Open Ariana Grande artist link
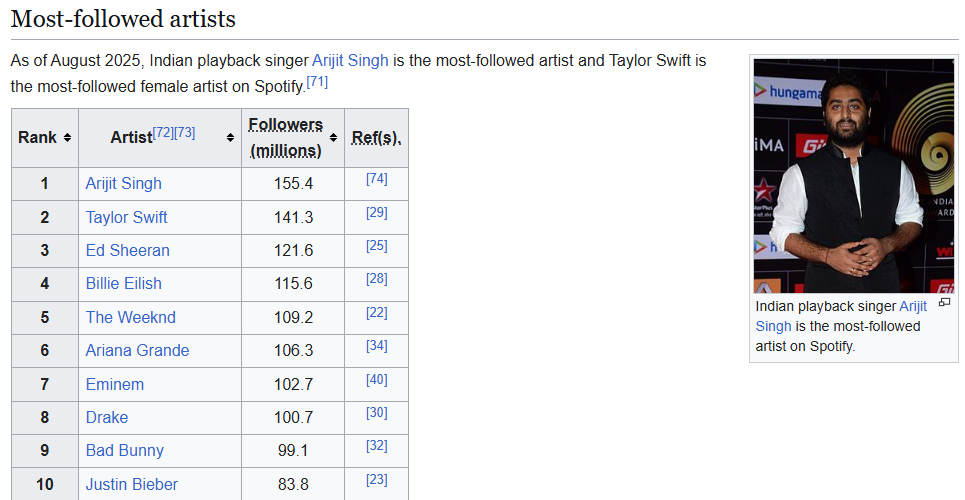 click(x=137, y=350)
